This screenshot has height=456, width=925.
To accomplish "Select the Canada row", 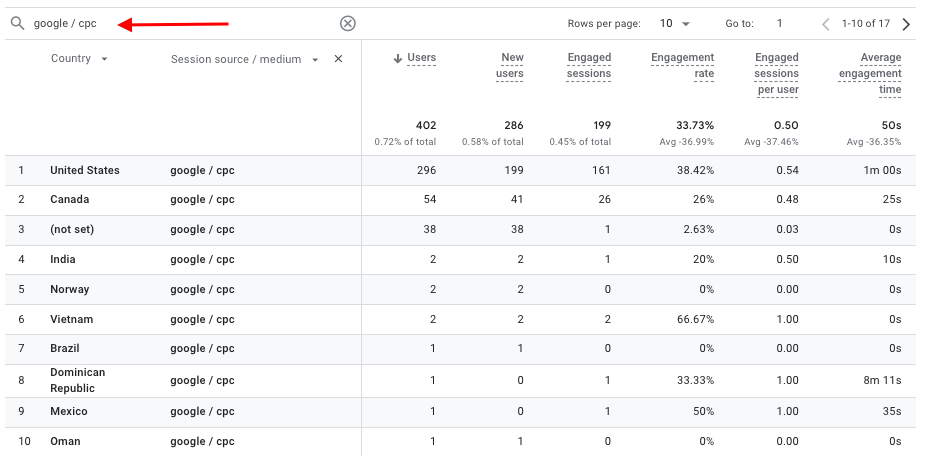I will pyautogui.click(x=70, y=200).
